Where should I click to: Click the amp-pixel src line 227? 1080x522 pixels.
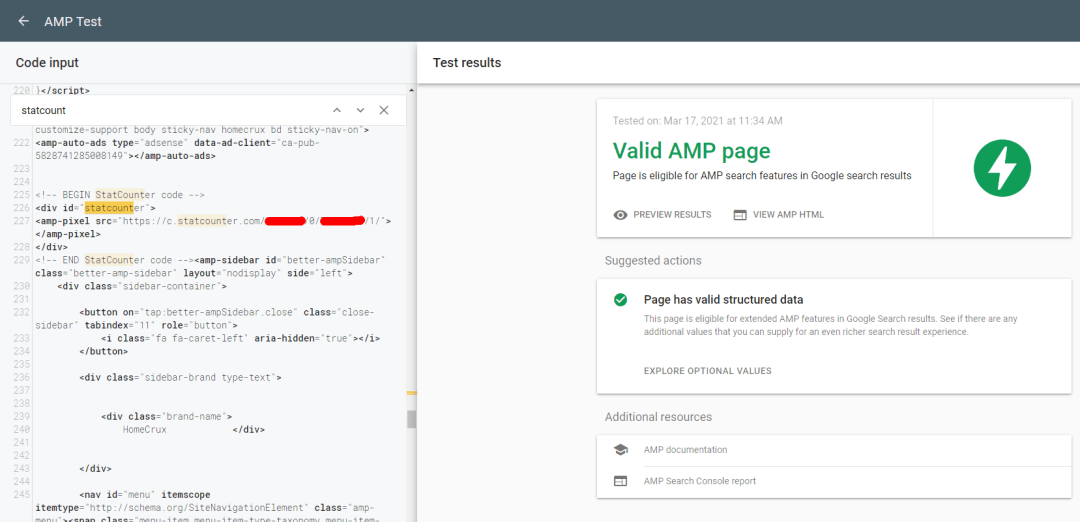pyautogui.click(x=213, y=221)
